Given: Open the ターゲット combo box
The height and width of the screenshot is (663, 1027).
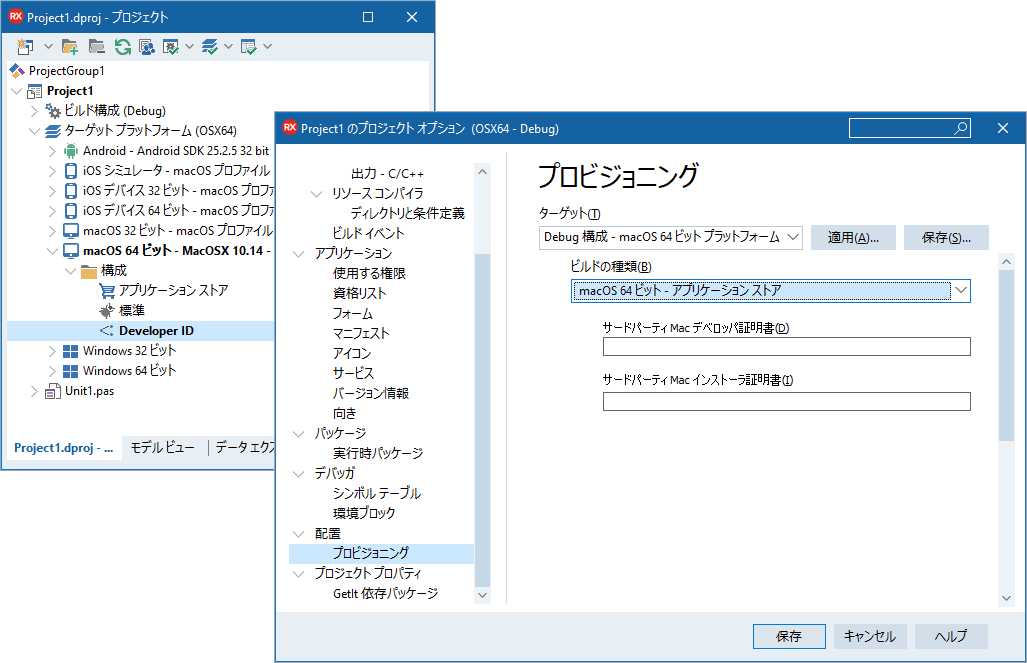Looking at the screenshot, I should [671, 237].
